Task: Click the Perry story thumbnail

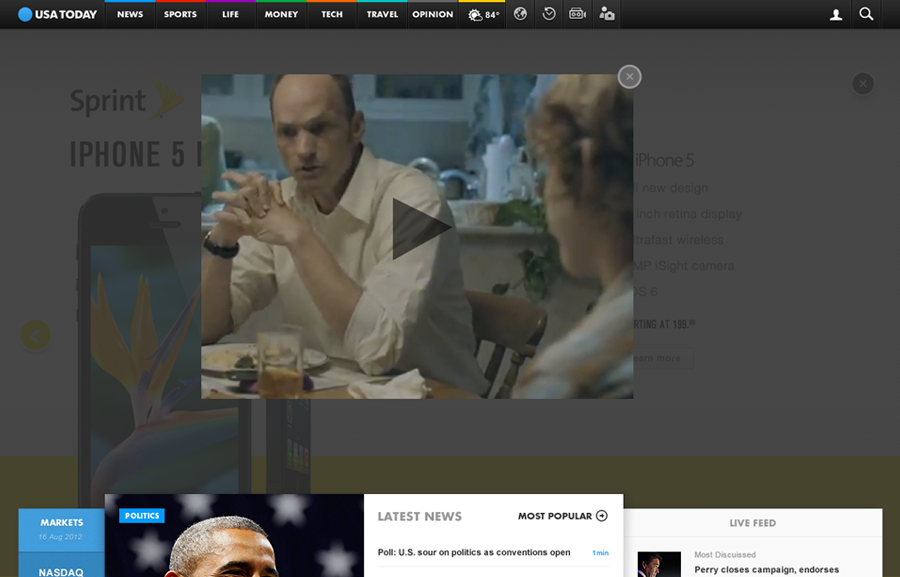Action: tap(659, 564)
